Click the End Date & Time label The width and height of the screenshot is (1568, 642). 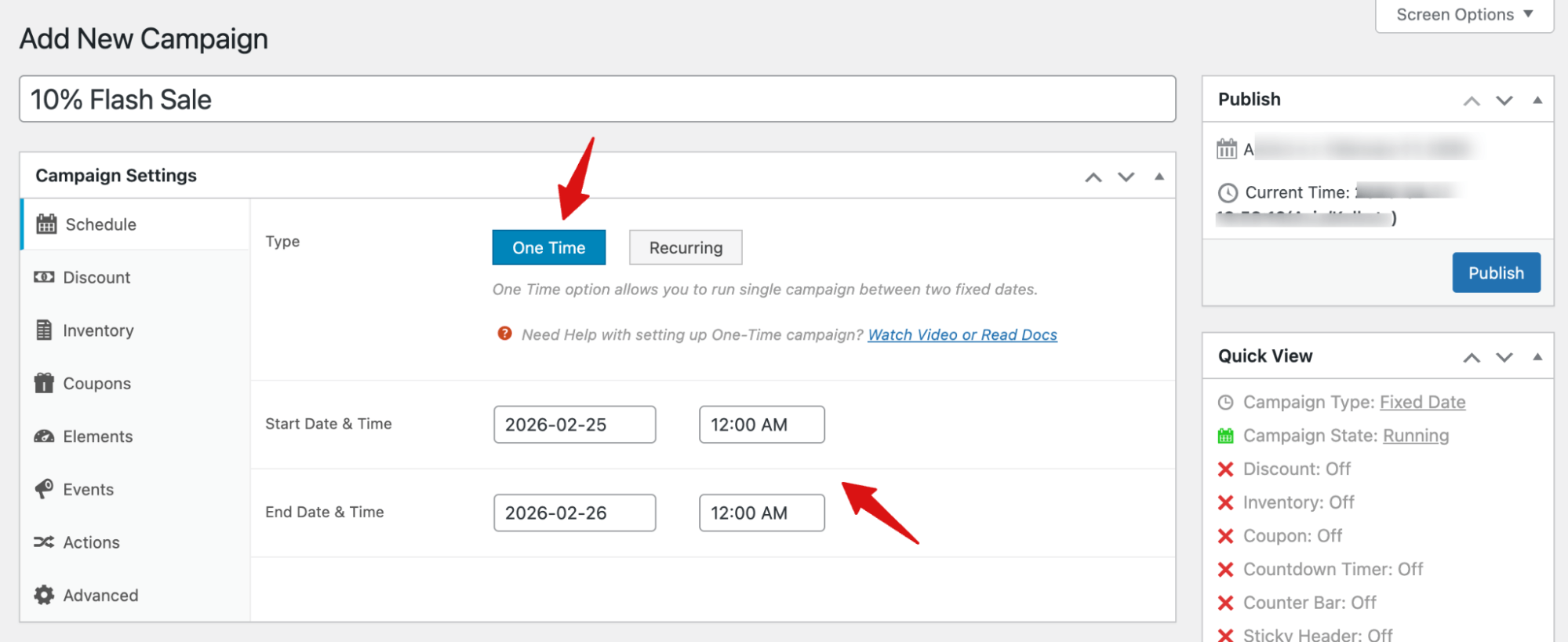pyautogui.click(x=324, y=512)
